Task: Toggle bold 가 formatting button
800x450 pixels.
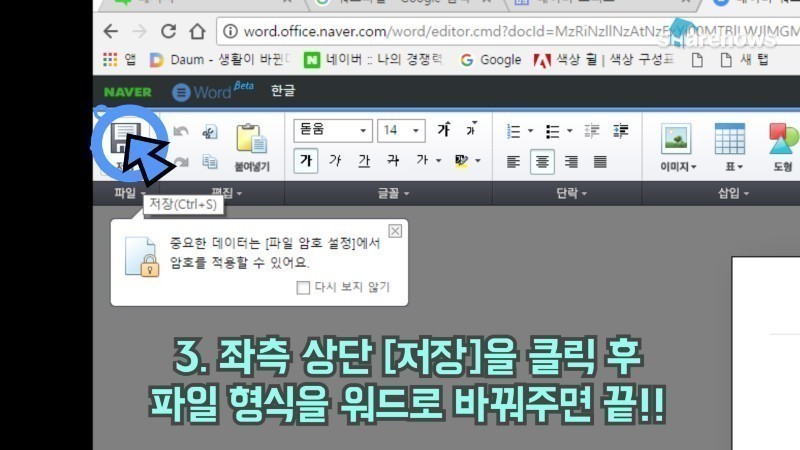Action: pyautogui.click(x=306, y=161)
